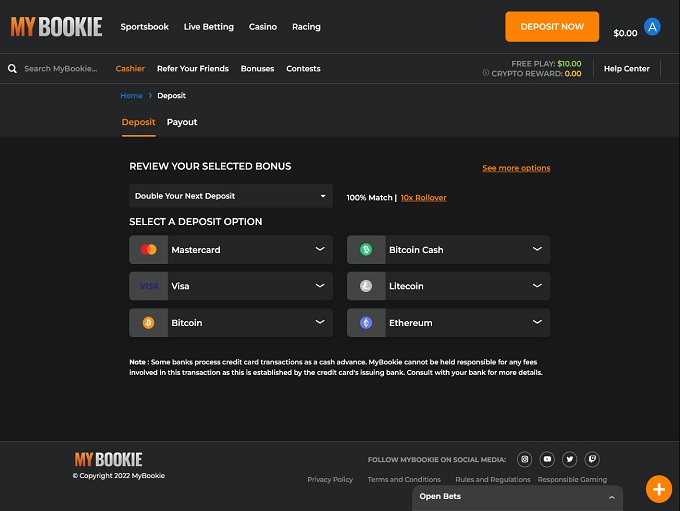Click the search magnifier icon

click(x=13, y=69)
